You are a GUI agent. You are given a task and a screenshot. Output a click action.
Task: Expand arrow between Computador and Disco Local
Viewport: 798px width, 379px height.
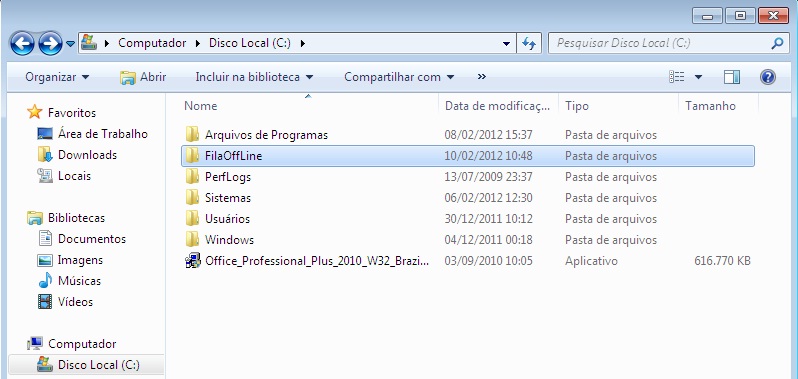pos(197,43)
